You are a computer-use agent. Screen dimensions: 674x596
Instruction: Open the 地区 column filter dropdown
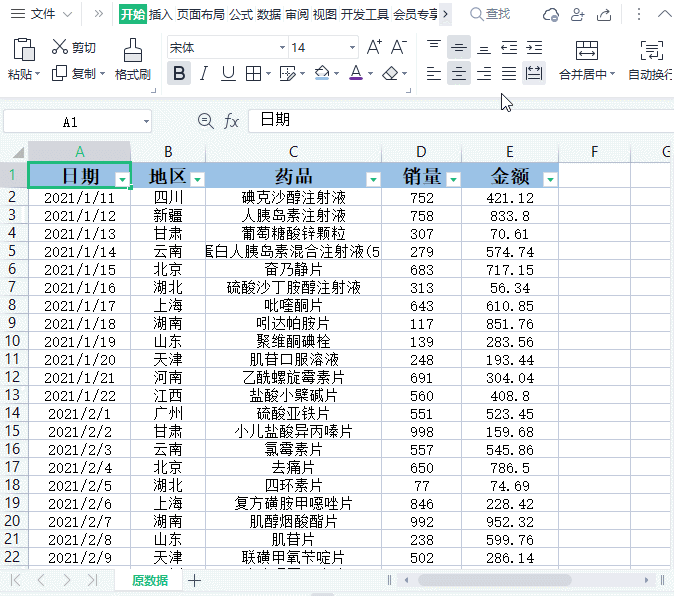point(197,179)
